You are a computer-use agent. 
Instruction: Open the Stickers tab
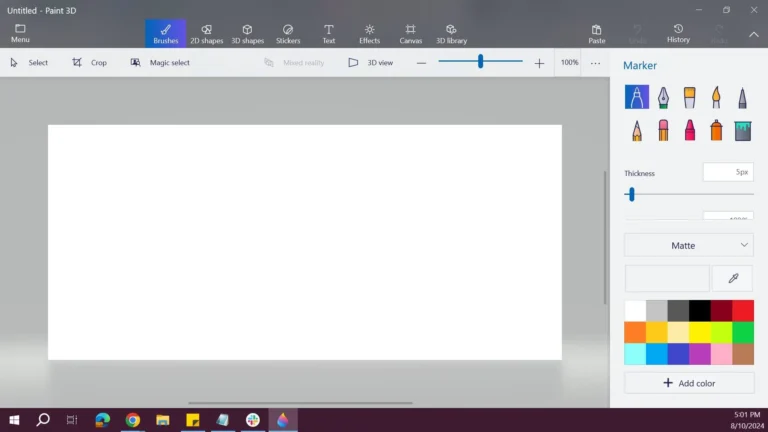pos(288,34)
